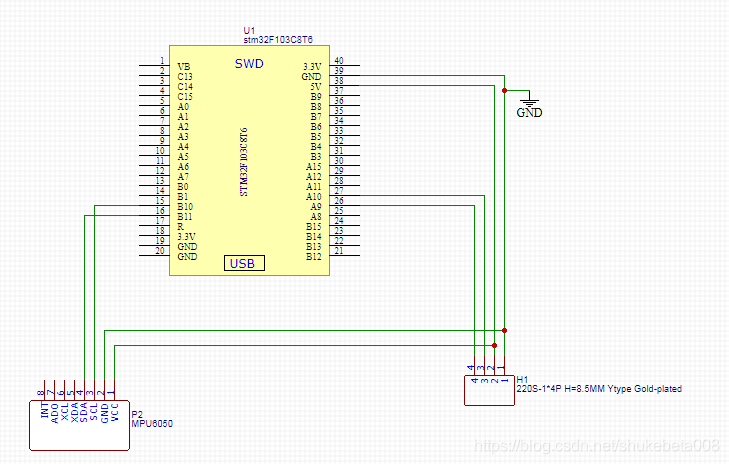Click pin number 38 on U1
Screen dimensions: 729x464
point(339,81)
